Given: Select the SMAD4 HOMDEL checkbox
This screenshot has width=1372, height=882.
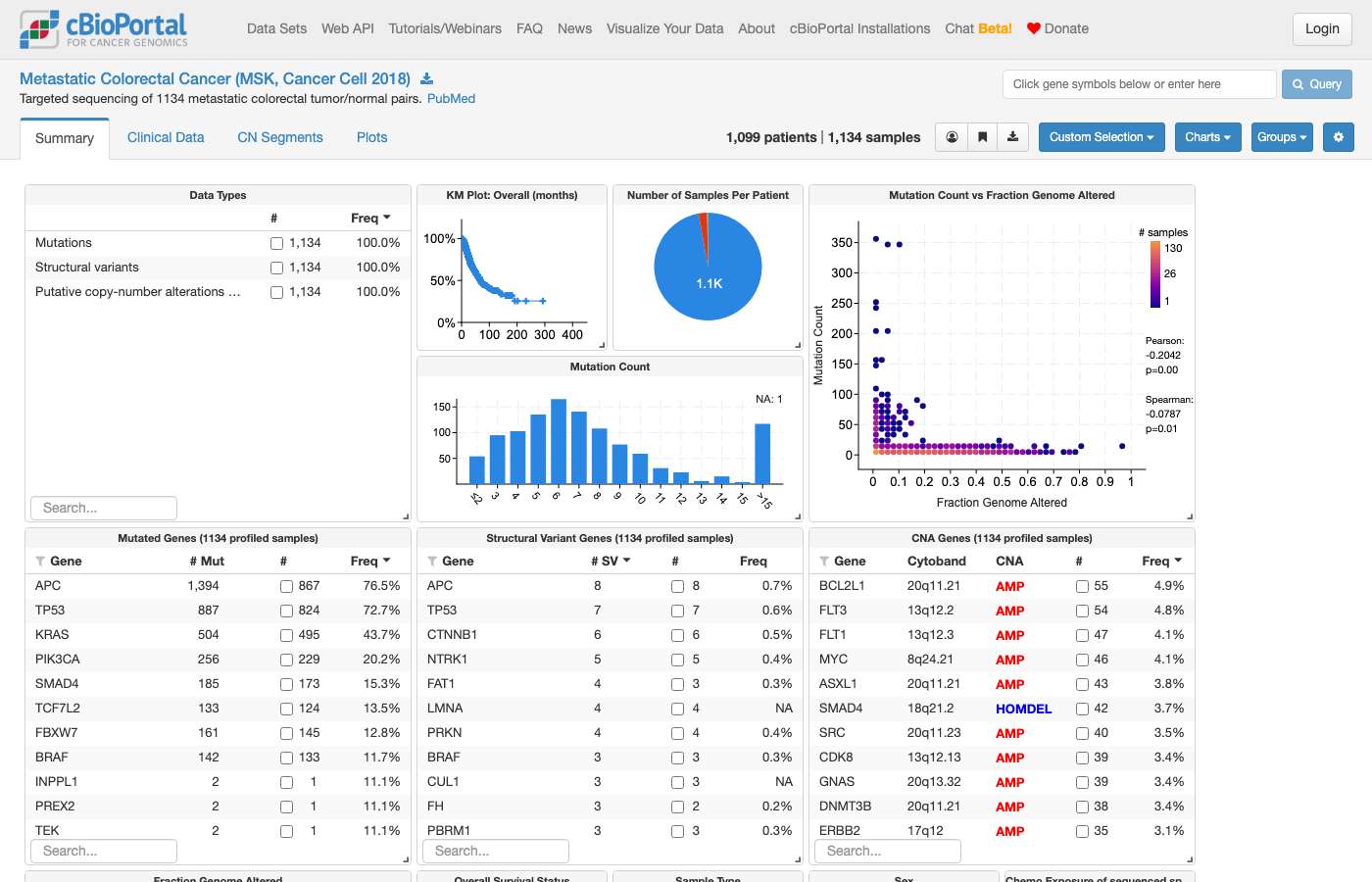Looking at the screenshot, I should 1082,709.
